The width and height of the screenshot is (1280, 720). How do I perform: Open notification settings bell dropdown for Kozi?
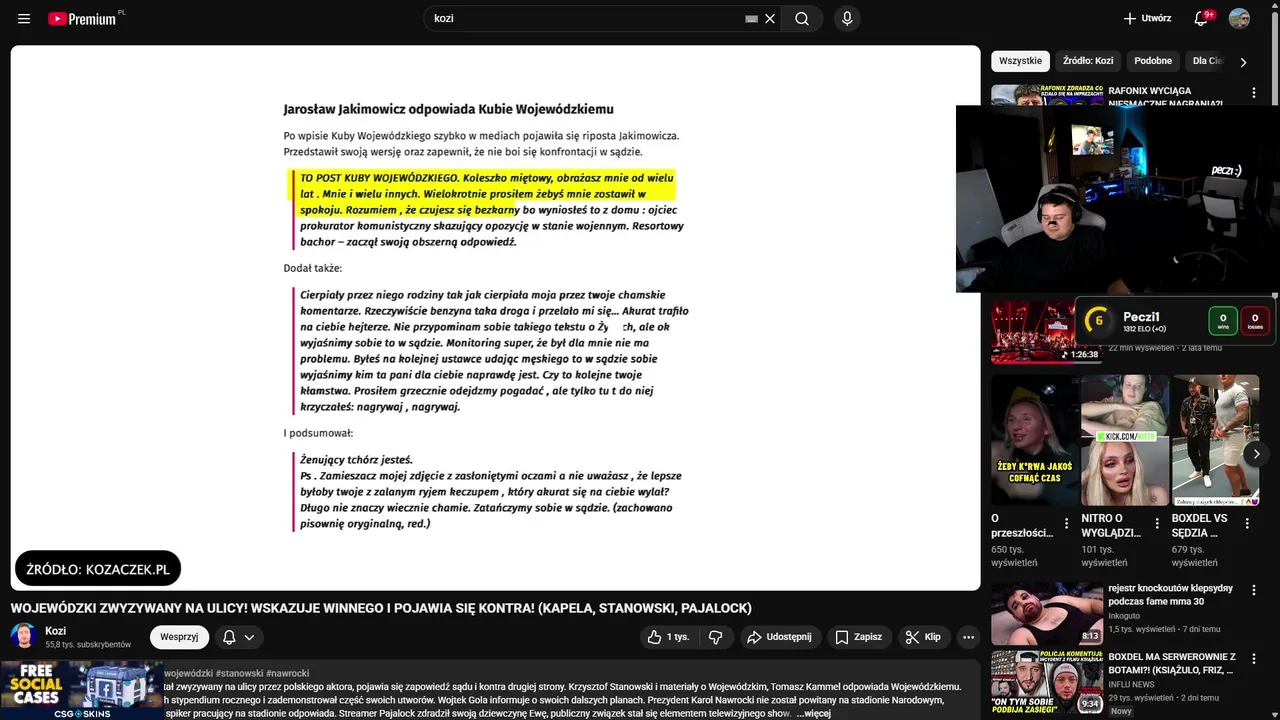pyautogui.click(x=239, y=637)
